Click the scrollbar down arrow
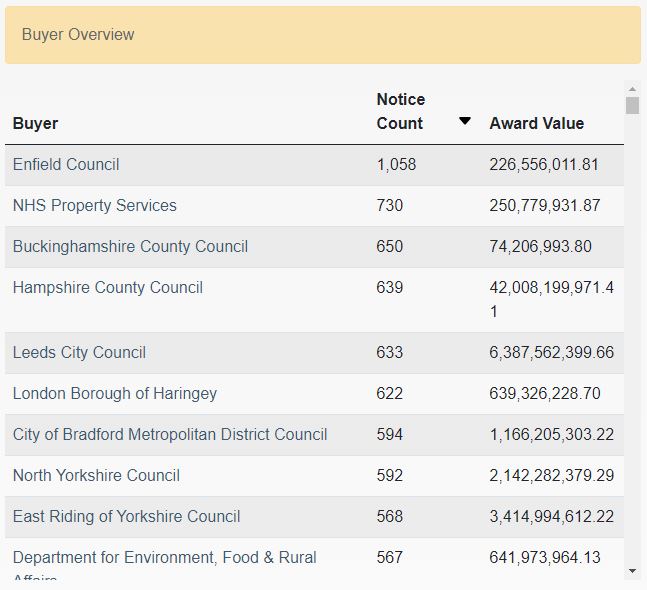 click(x=632, y=571)
